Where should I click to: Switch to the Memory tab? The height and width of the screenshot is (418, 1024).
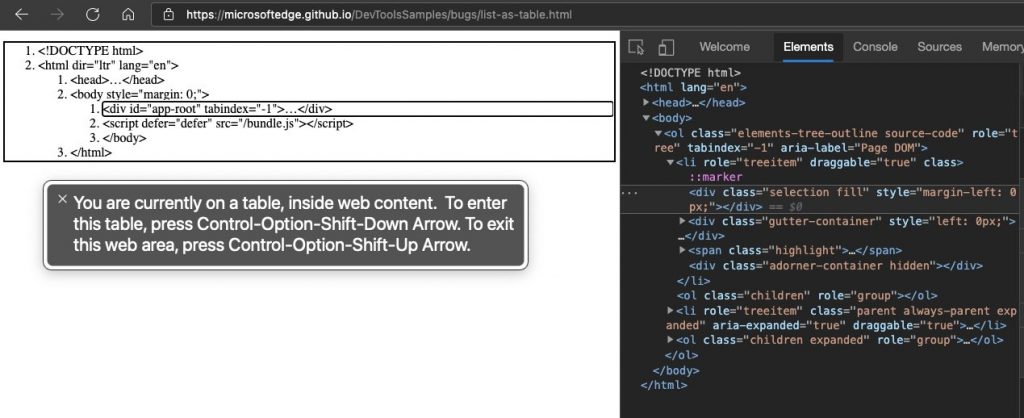pos(1002,47)
